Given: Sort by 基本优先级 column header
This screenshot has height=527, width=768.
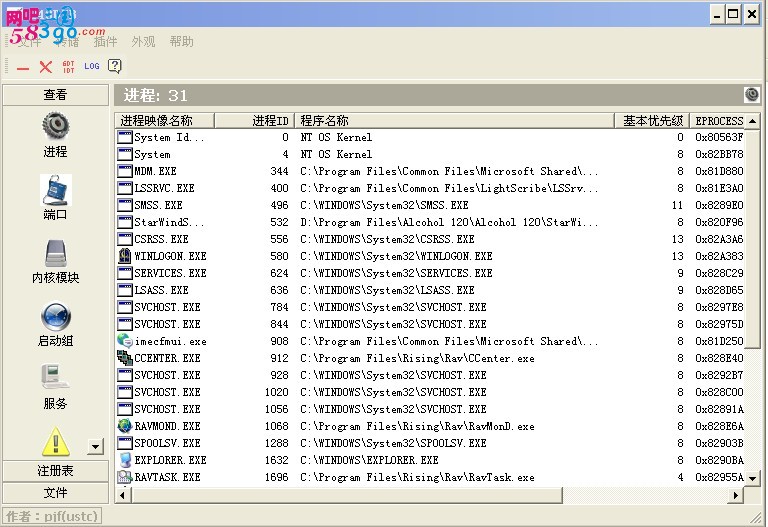Looking at the screenshot, I should [652, 120].
